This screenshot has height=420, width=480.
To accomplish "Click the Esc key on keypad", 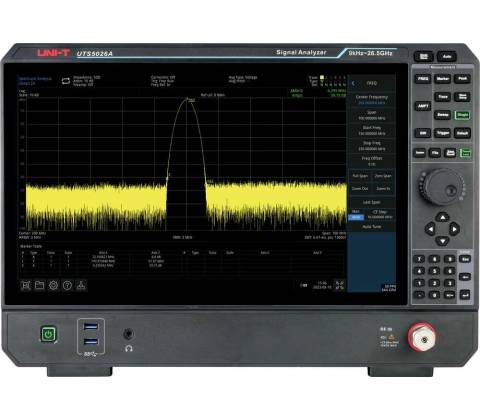I will [465, 259].
